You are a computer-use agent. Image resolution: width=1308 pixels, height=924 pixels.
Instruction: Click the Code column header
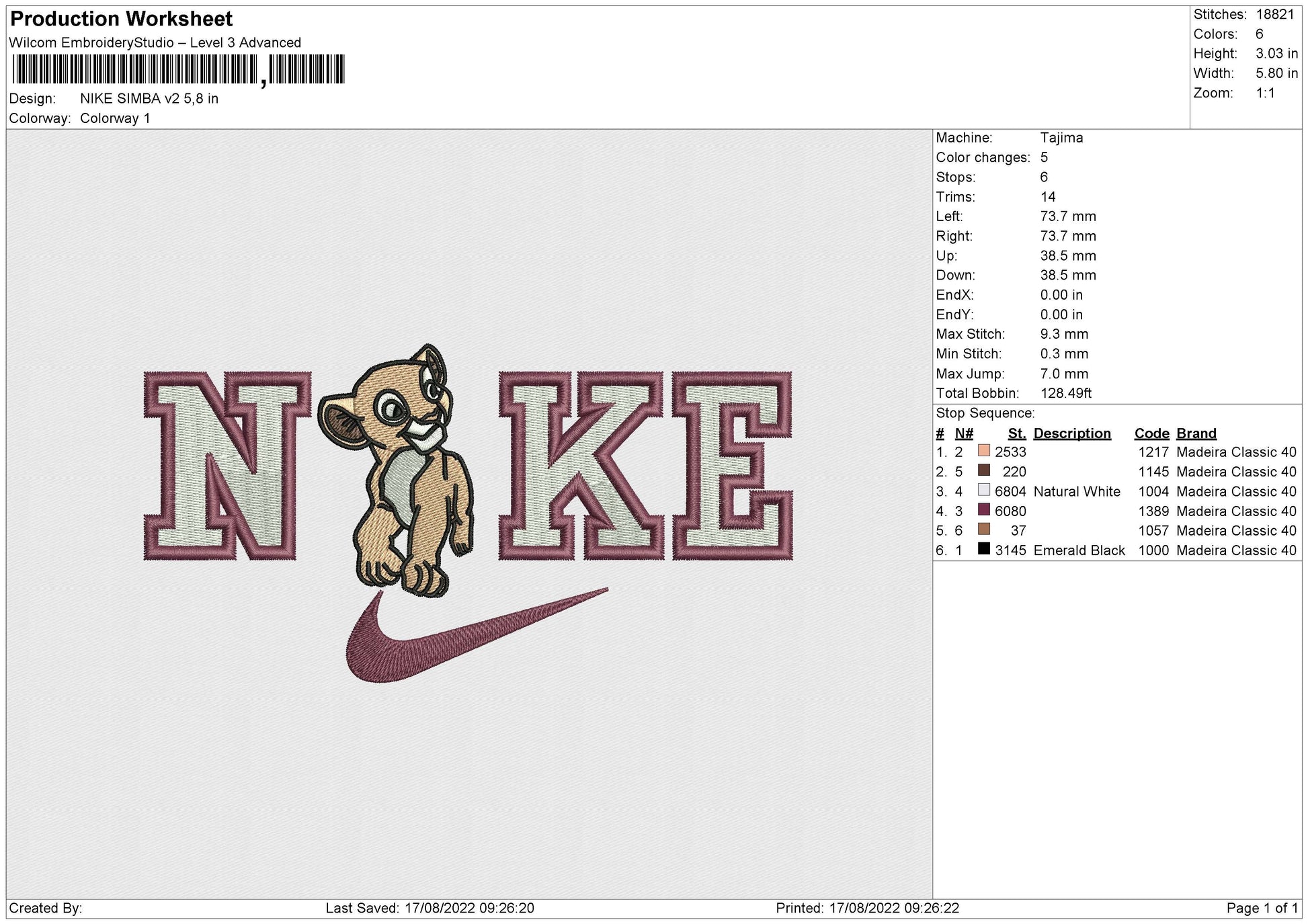1152,433
